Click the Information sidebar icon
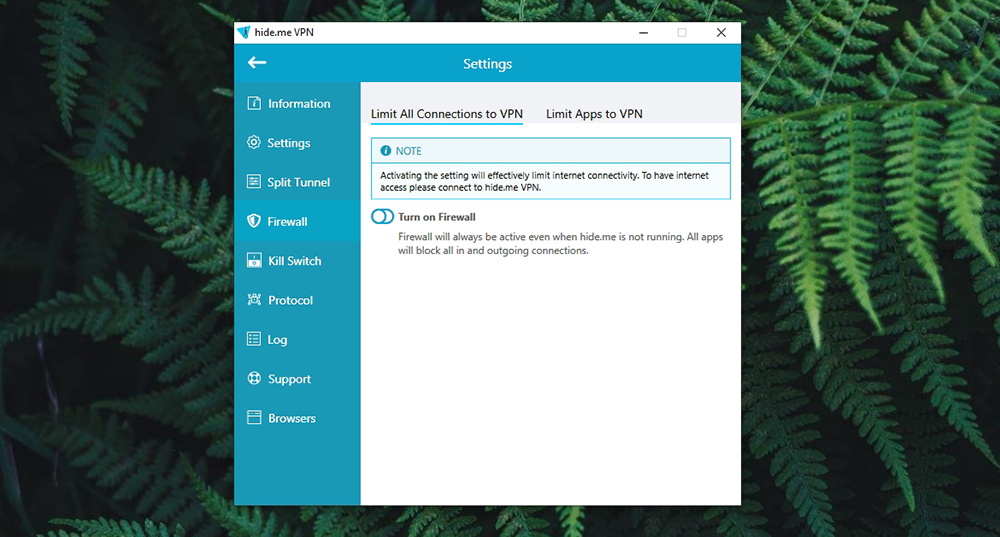Screen dimensions: 1000x537 coord(254,103)
